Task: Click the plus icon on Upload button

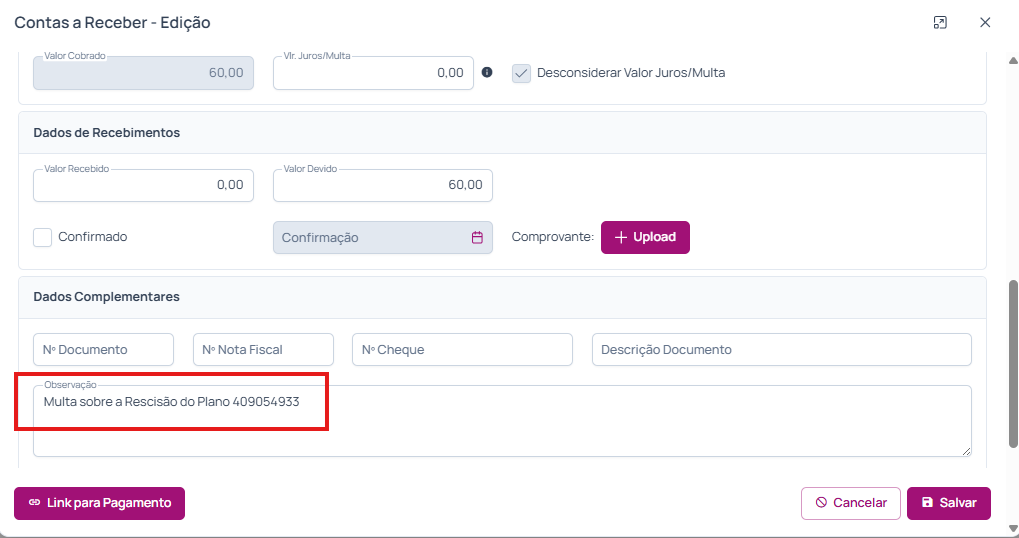Action: pos(621,237)
